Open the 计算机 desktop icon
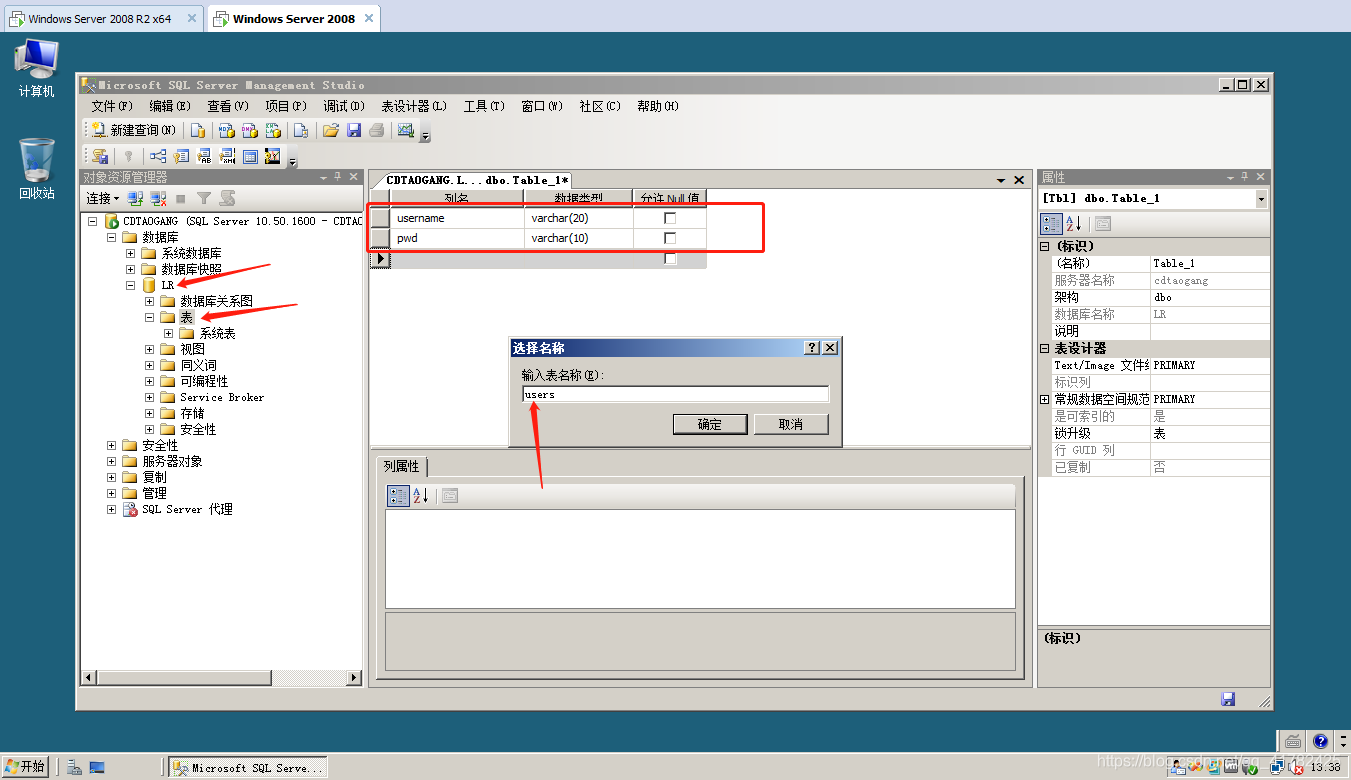Viewport: 1351px width, 780px height. tap(37, 68)
